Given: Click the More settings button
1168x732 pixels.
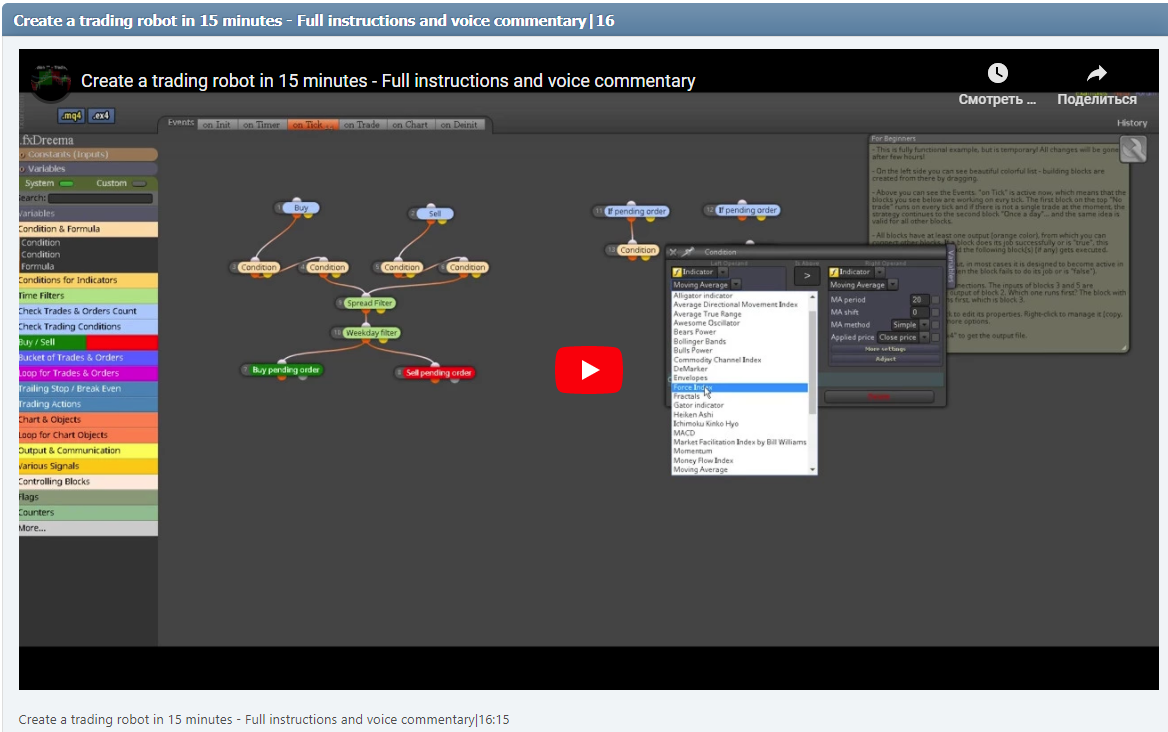Looking at the screenshot, I should (x=885, y=349).
